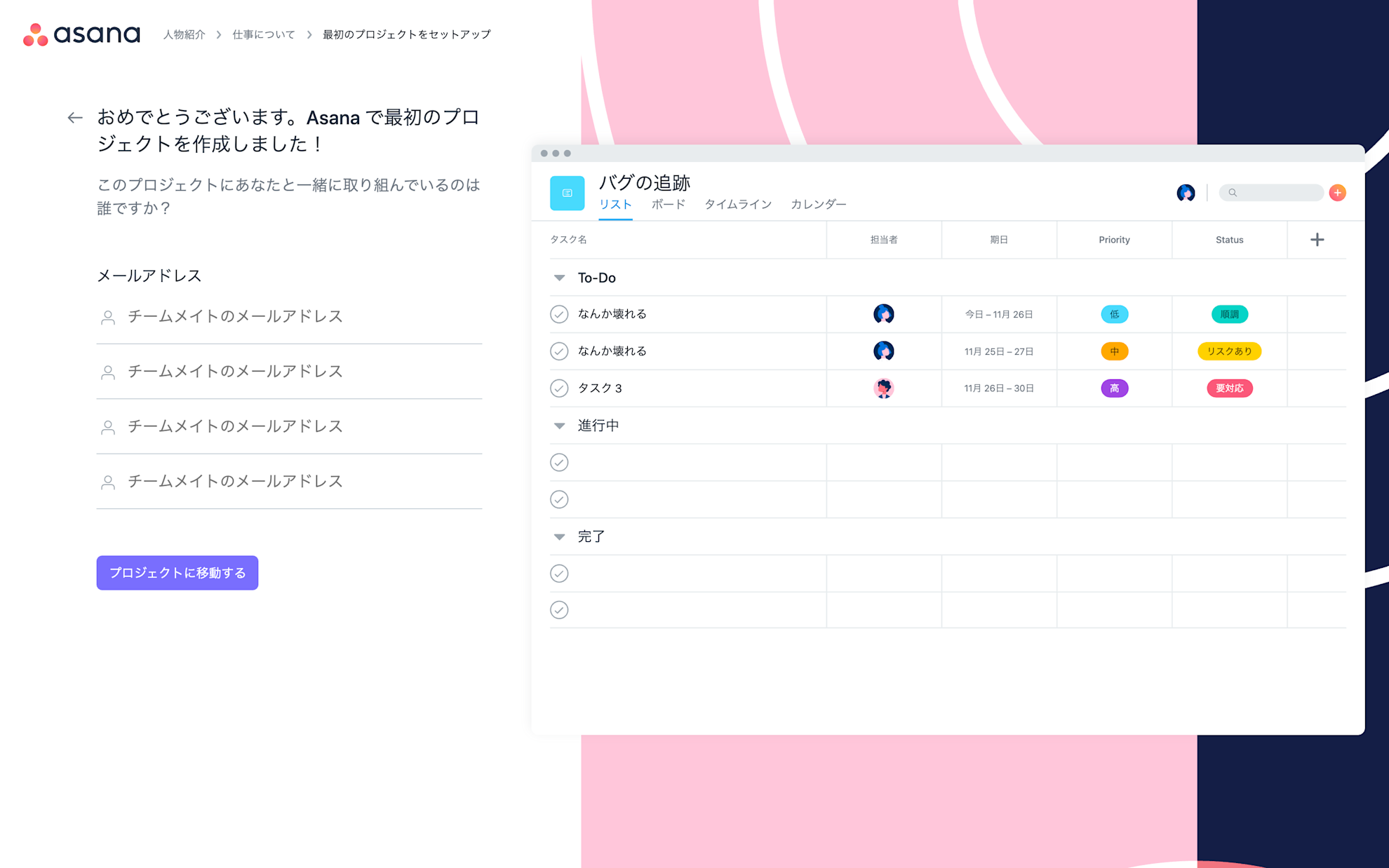Click the search box in preview header
This screenshot has width=1389, height=868.
pos(1271,193)
